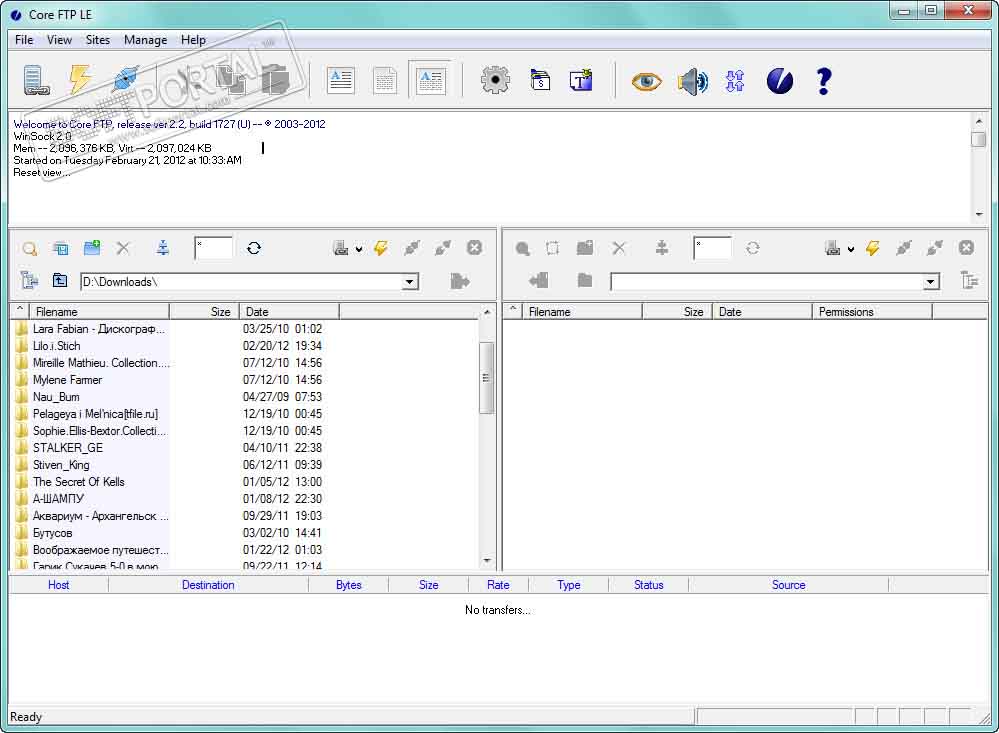Viewport: 999px width, 733px height.
Task: Toggle the eye view icon
Action: point(646,82)
